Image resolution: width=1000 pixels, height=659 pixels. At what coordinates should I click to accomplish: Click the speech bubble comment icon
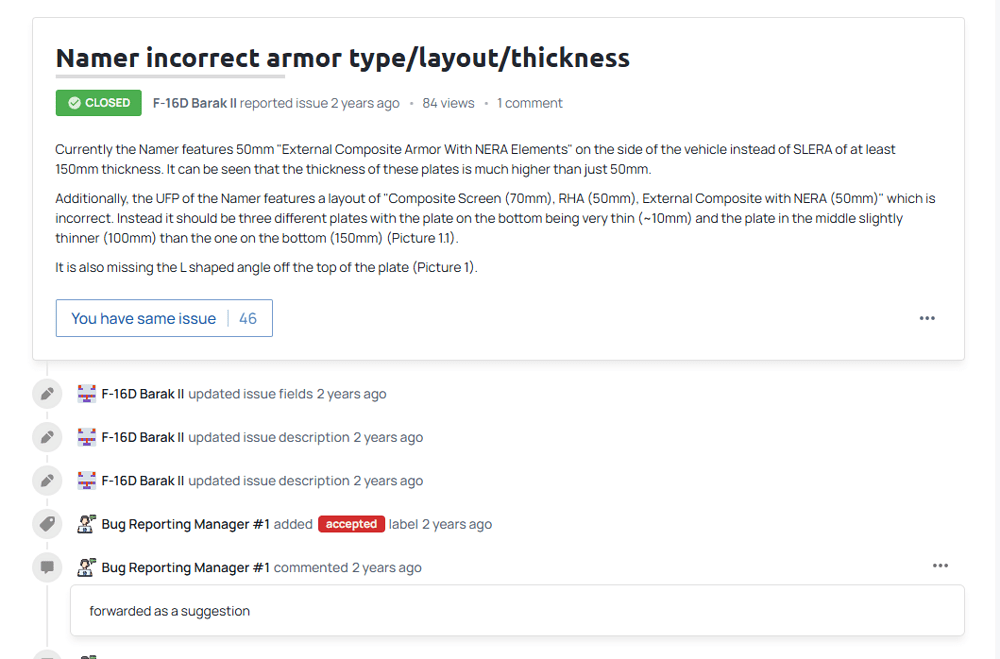point(47,567)
